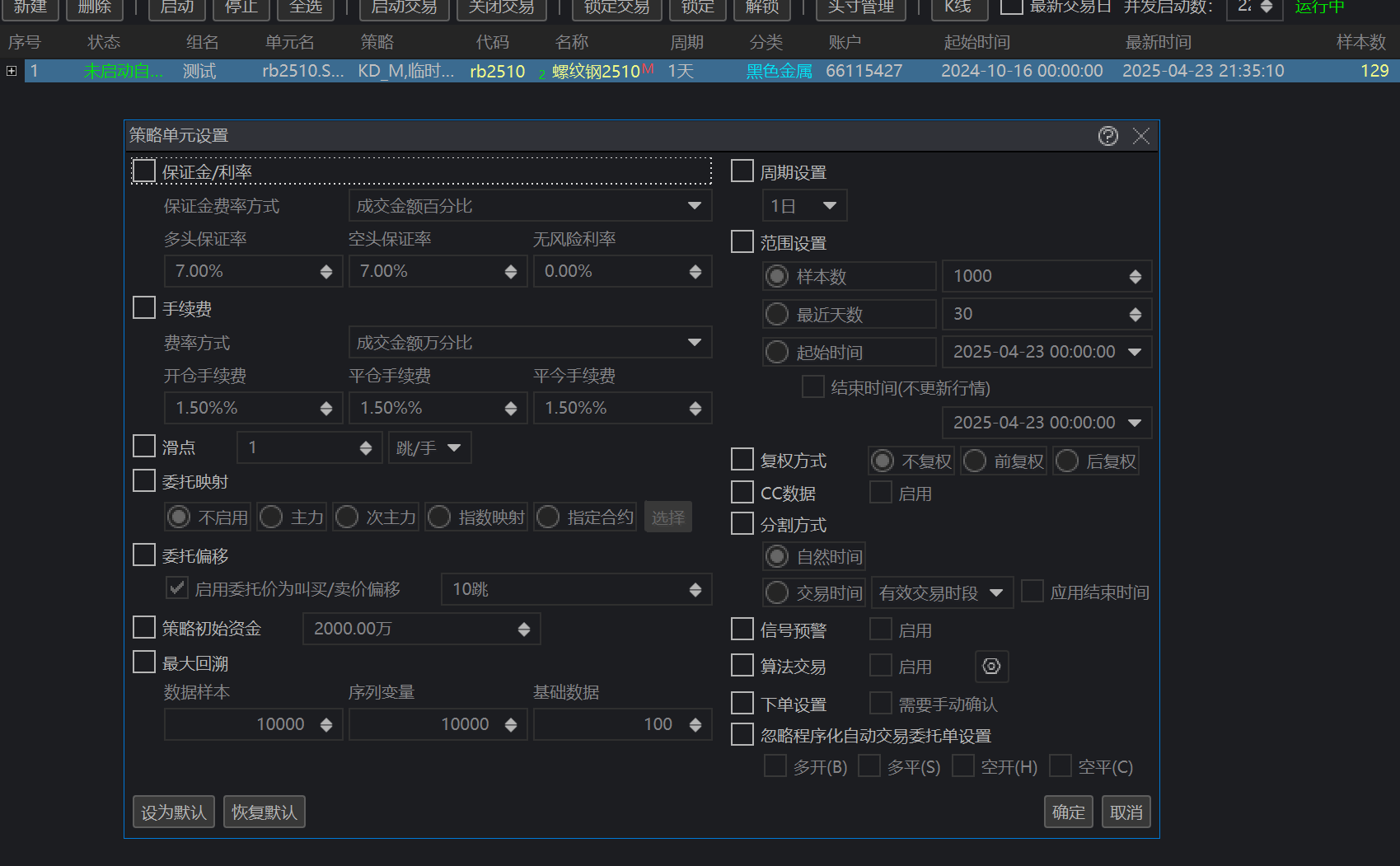This screenshot has width=1400, height=866.
Task: Close the 策略单元设置 dialog
Action: pos(1140,136)
